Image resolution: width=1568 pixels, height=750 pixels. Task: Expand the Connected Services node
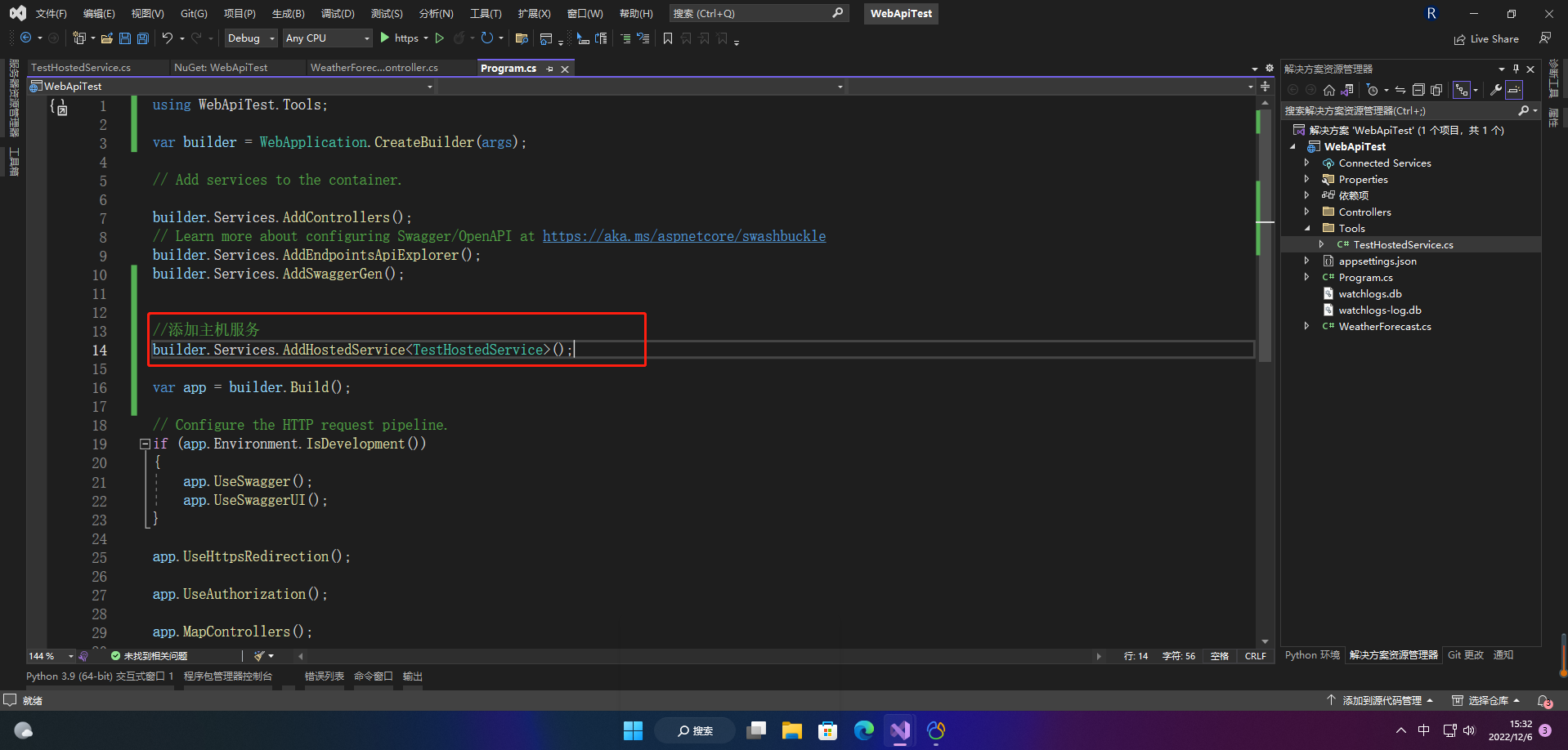(1306, 163)
